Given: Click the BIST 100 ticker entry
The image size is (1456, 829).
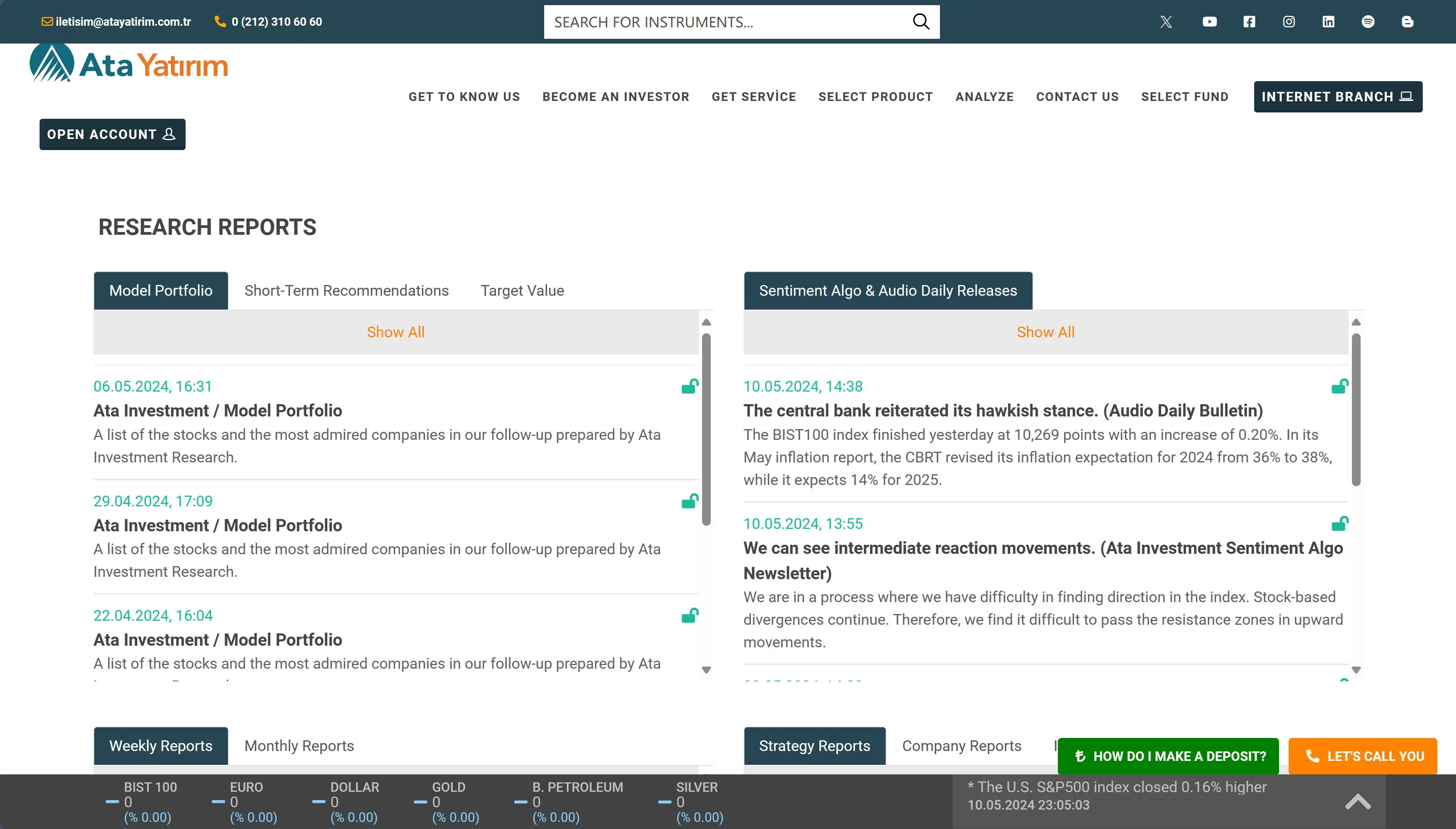Looking at the screenshot, I should [141, 802].
